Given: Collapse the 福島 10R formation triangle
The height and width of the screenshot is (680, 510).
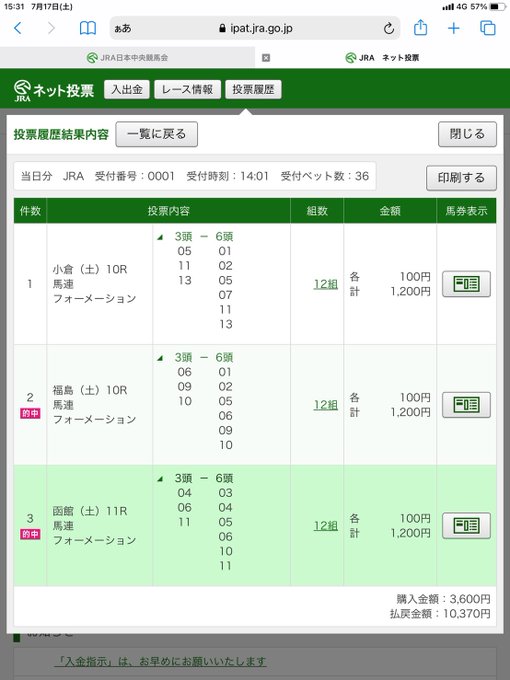Looking at the screenshot, I should point(160,358).
